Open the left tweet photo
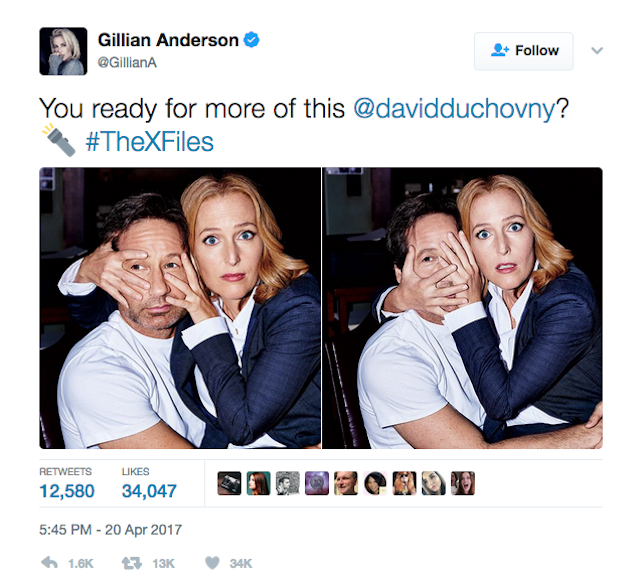The height and width of the screenshot is (579, 640). click(x=180, y=308)
